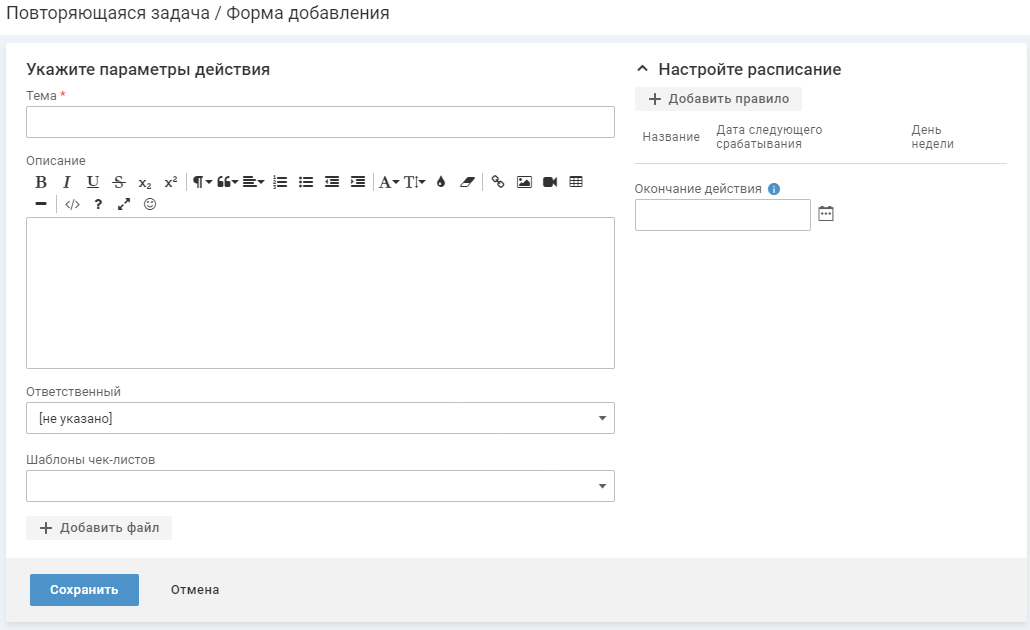Screen dimensions: 1030x630
Task: Insert an image into the description
Action: click(x=524, y=182)
